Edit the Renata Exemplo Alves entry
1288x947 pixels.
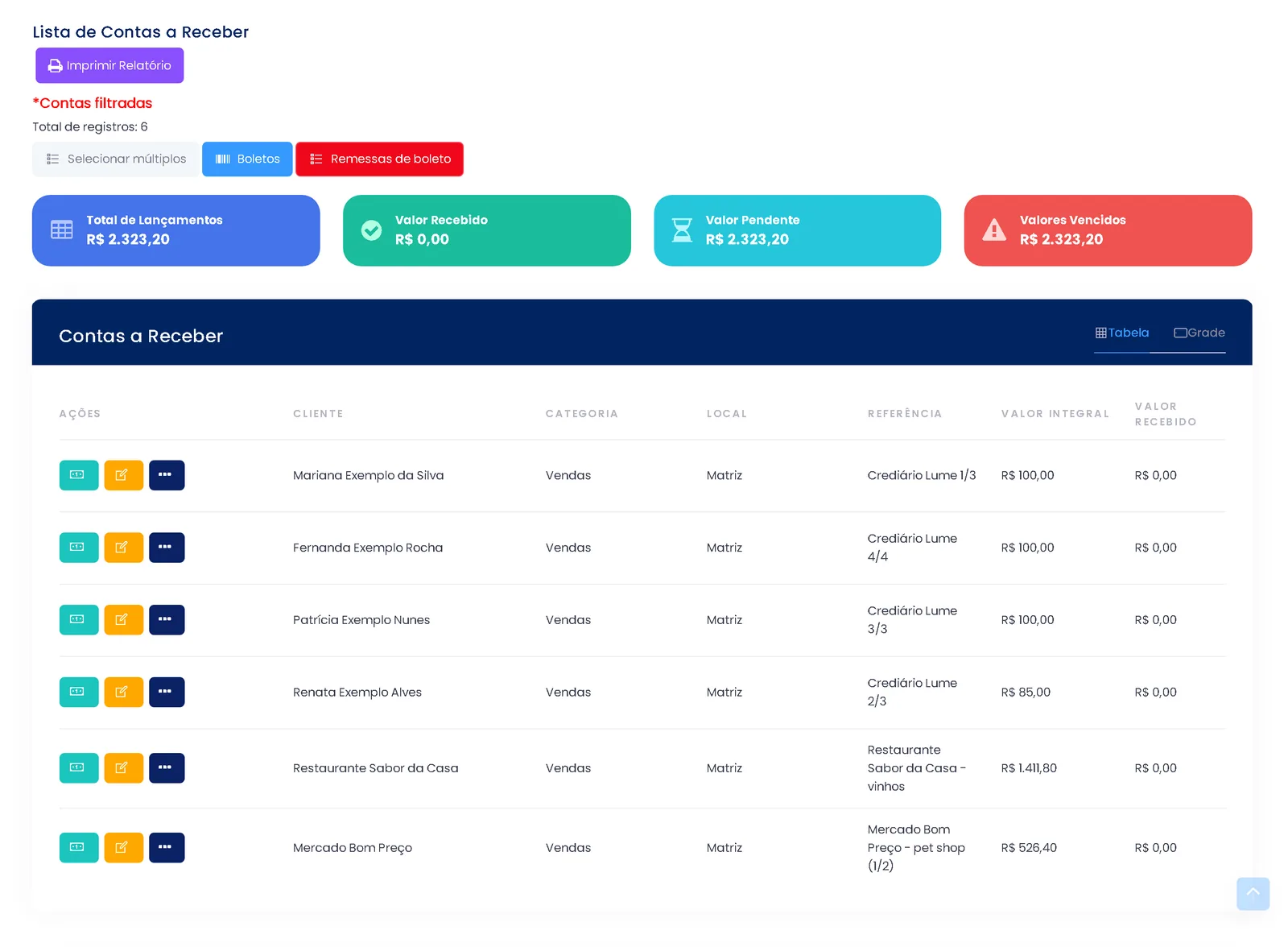point(124,693)
